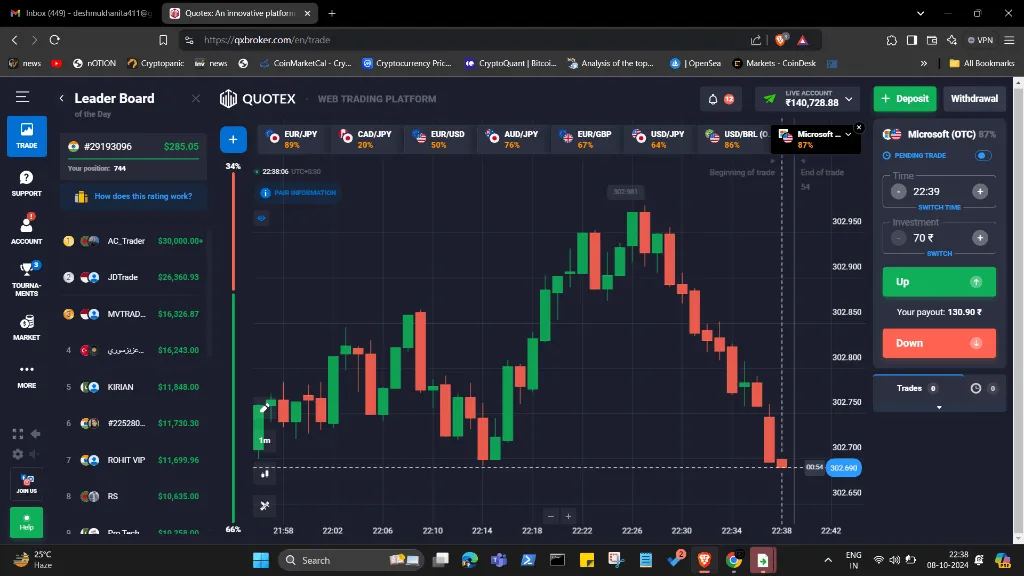Increase investment amount with plus stepper
The width and height of the screenshot is (1024, 576).
980,238
